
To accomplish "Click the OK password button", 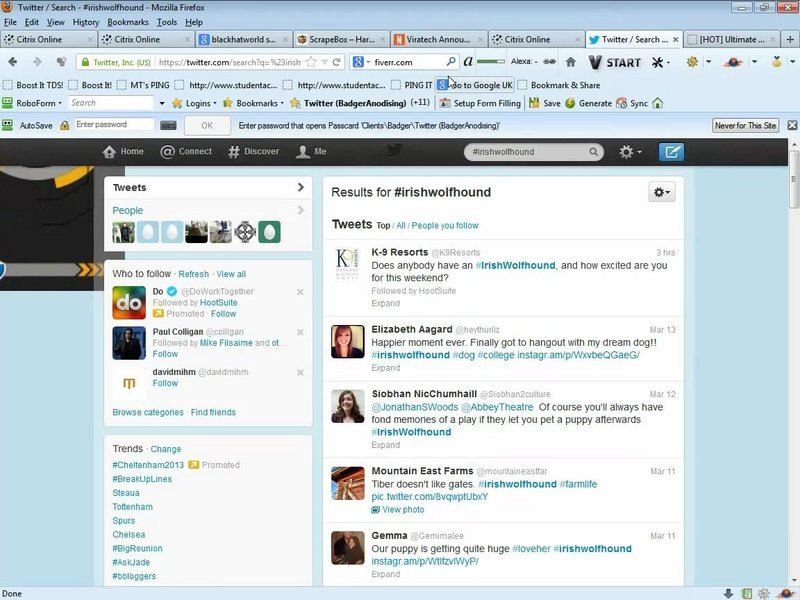I will coord(207,125).
